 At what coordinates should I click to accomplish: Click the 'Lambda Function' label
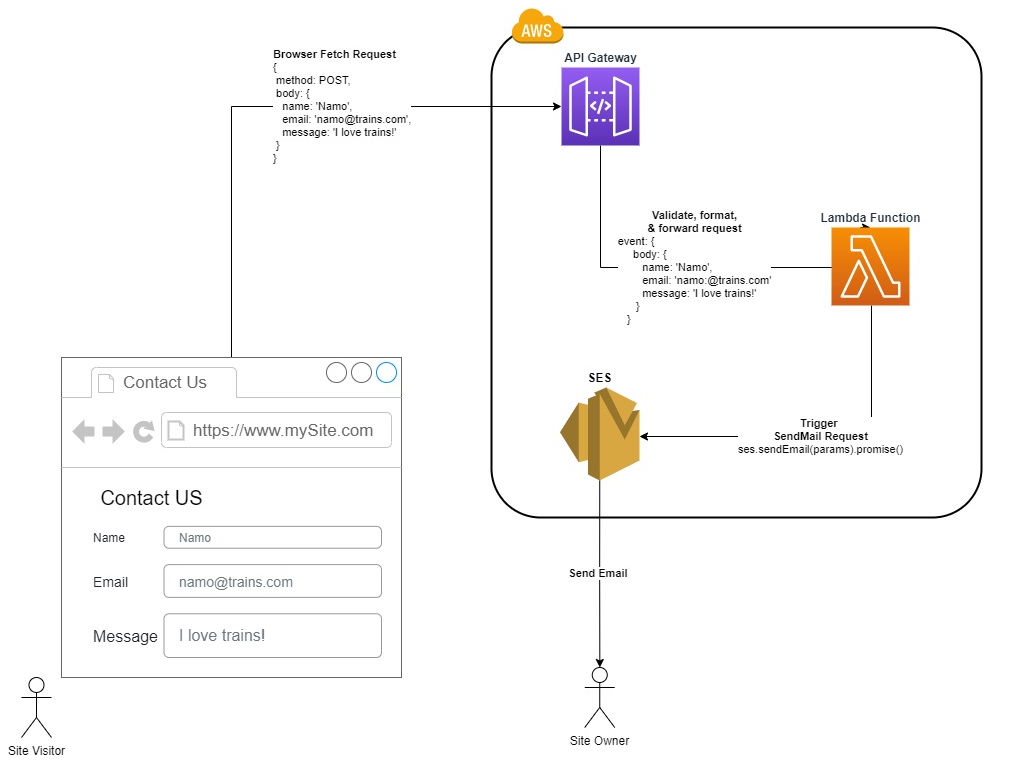pyautogui.click(x=870, y=218)
